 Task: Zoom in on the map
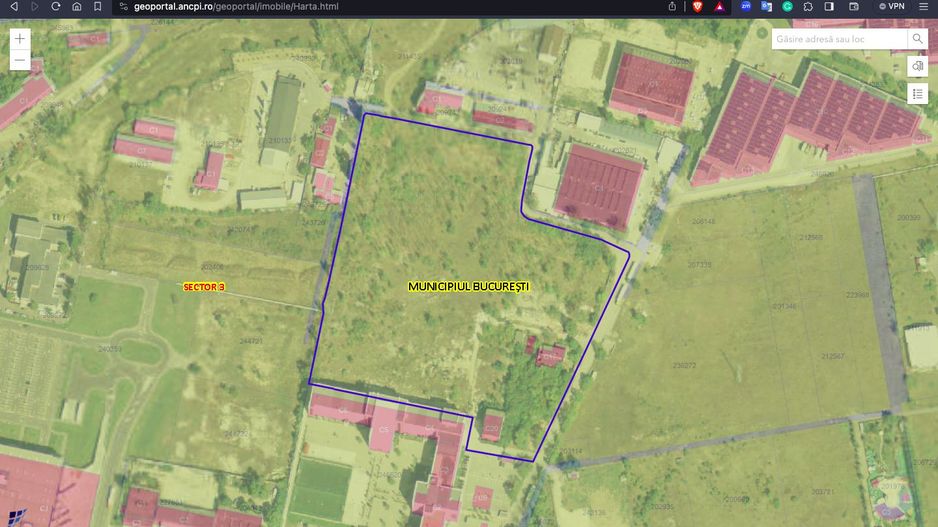click(x=20, y=38)
